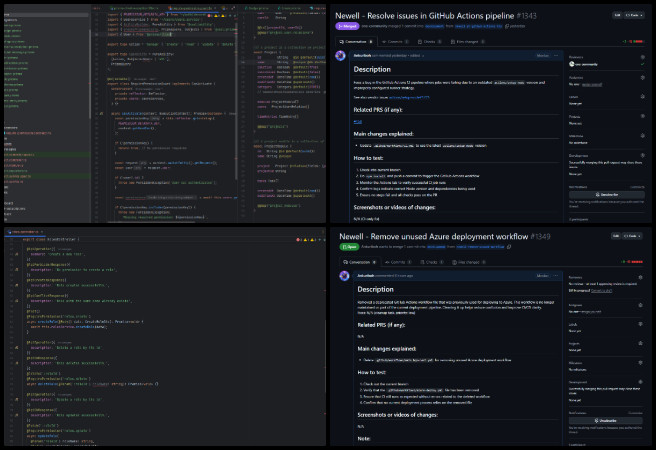Viewport: 656px width, 450px height.
Task: Open Assignees gear icon in PR #1343 sidebar
Action: point(643,77)
